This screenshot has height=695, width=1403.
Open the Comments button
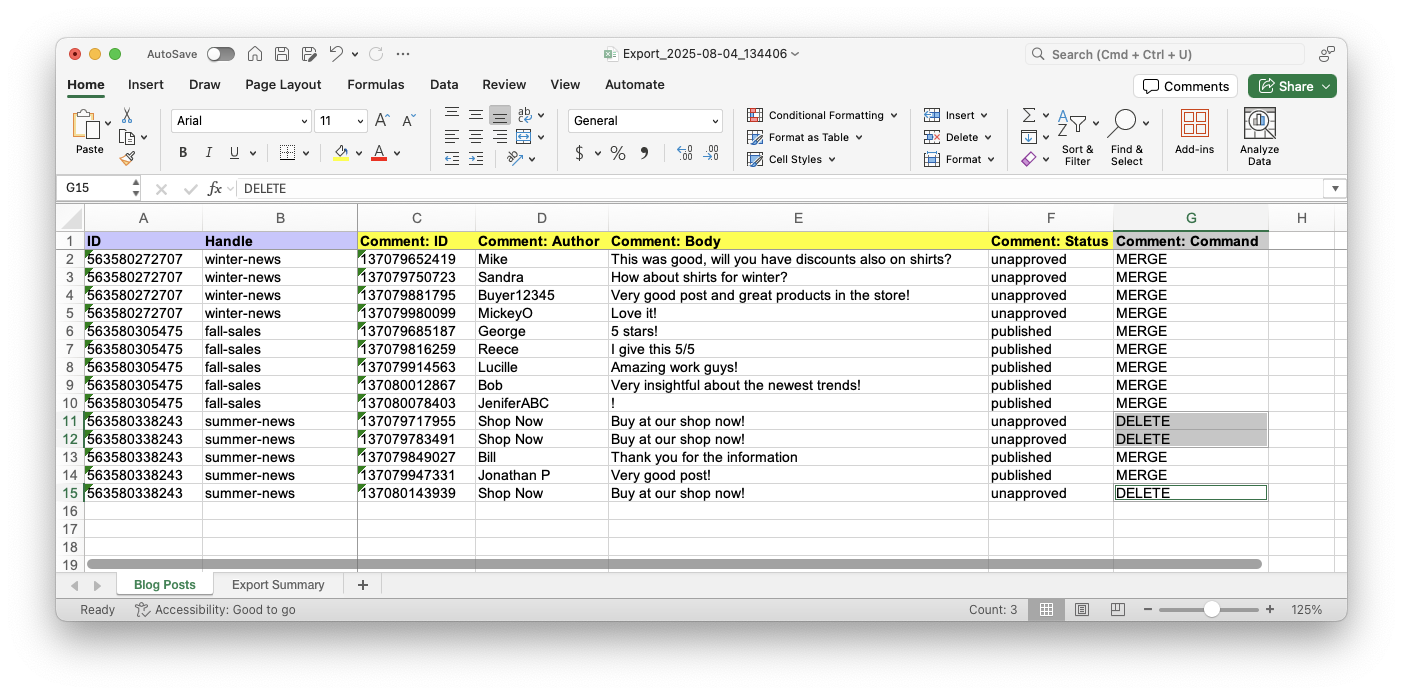1185,86
